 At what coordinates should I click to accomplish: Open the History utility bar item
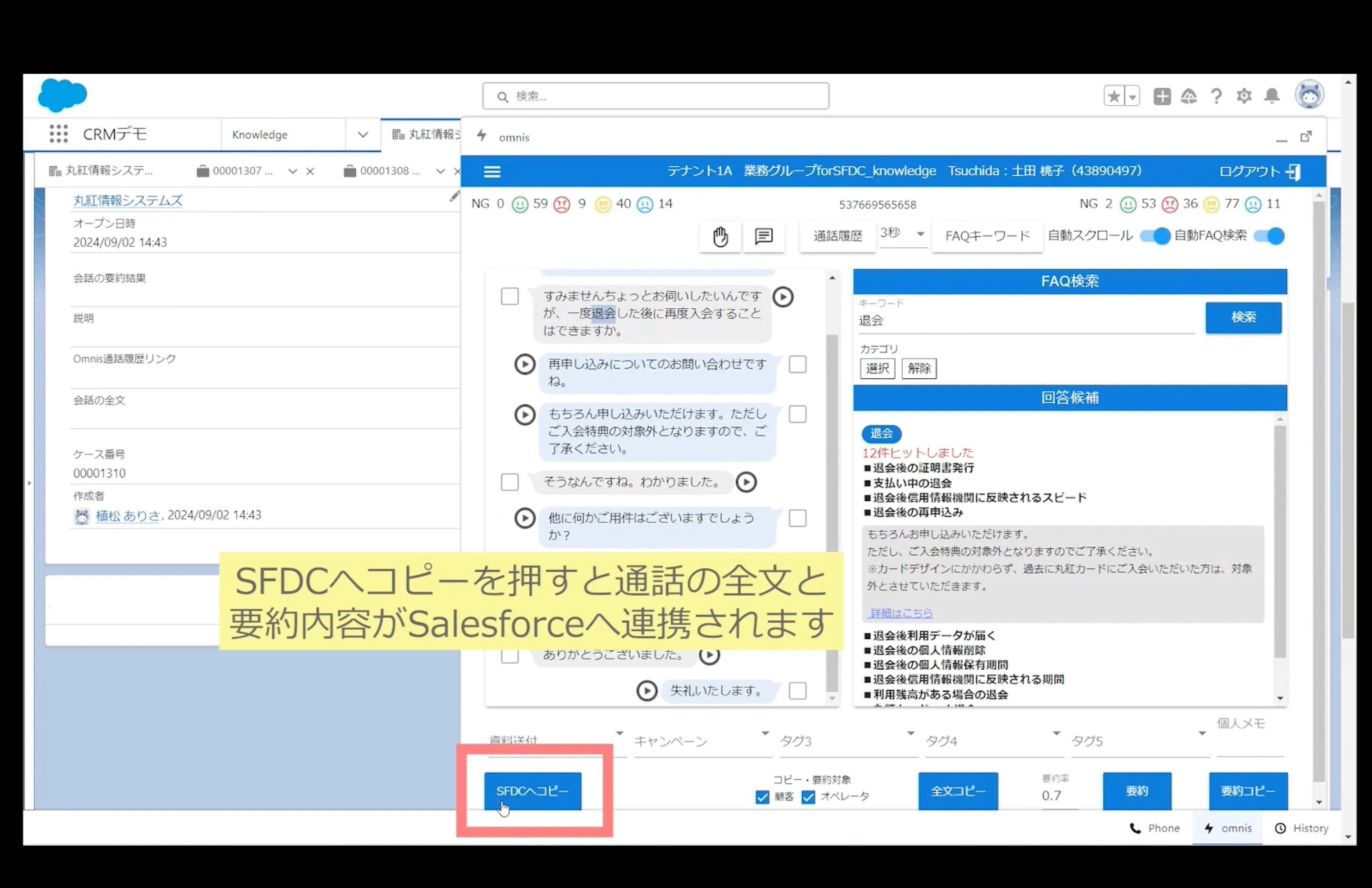click(1301, 828)
